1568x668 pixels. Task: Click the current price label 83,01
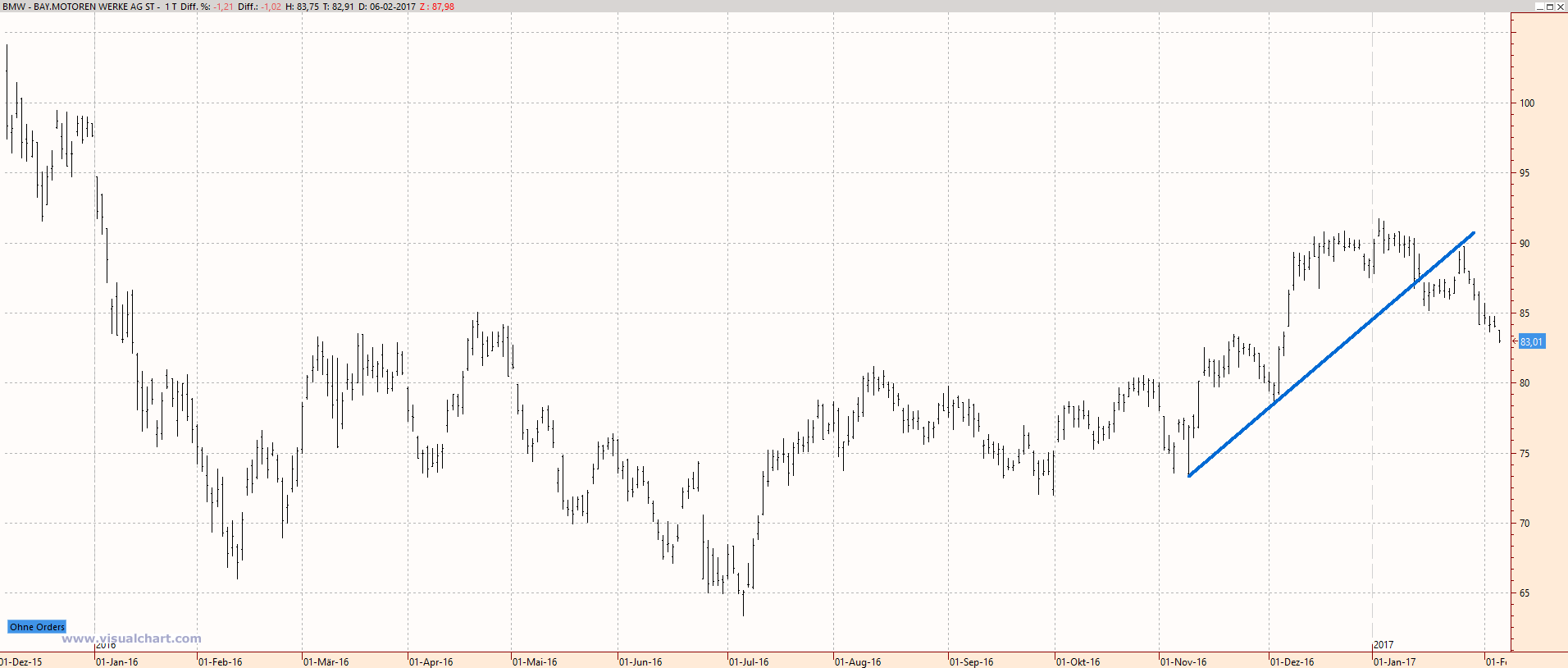tap(1531, 341)
